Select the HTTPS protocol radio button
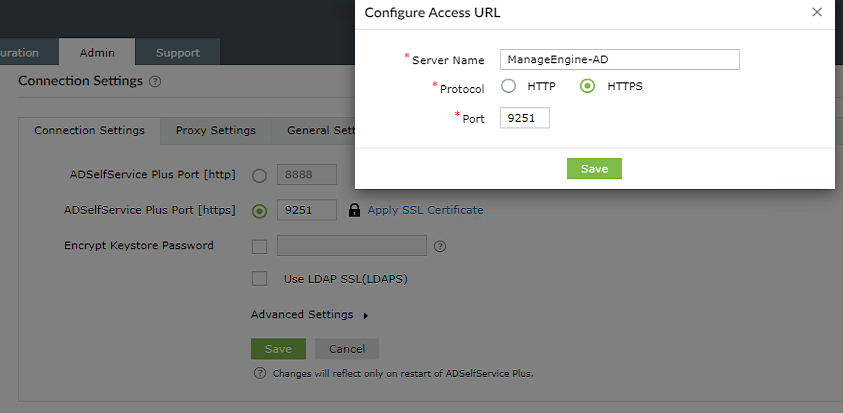843x413 pixels. 588,86
